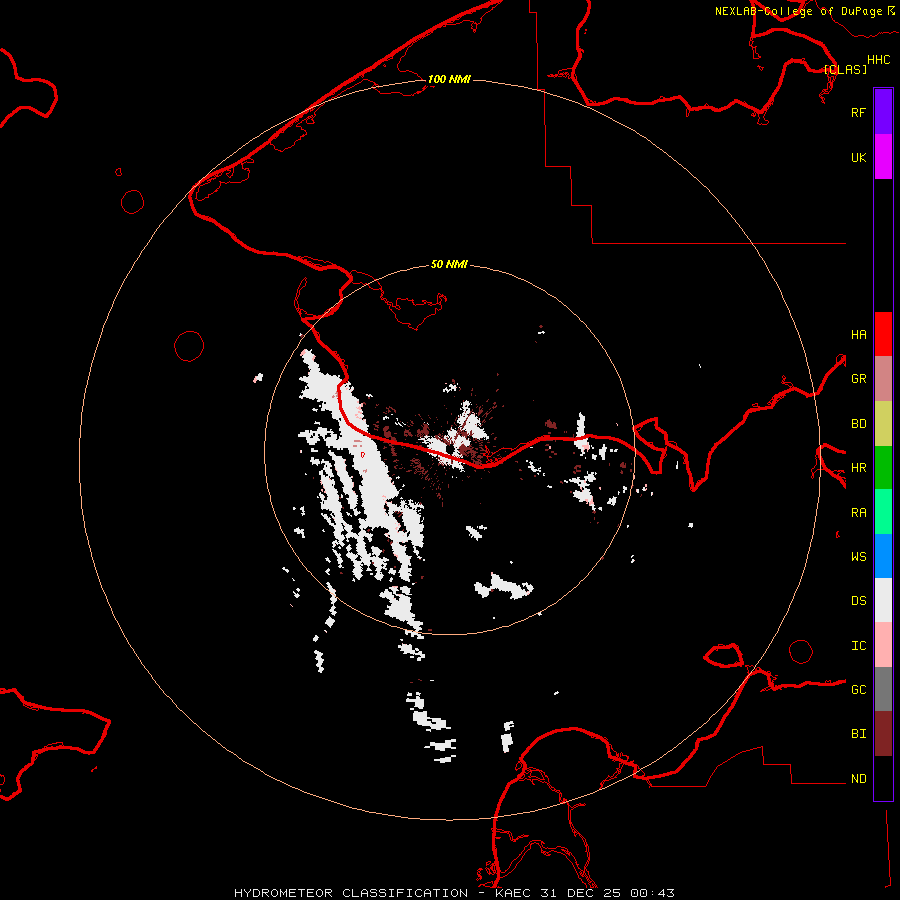900x900 pixels.
Task: Click the GC legend label
Action: pyautogui.click(x=858, y=689)
